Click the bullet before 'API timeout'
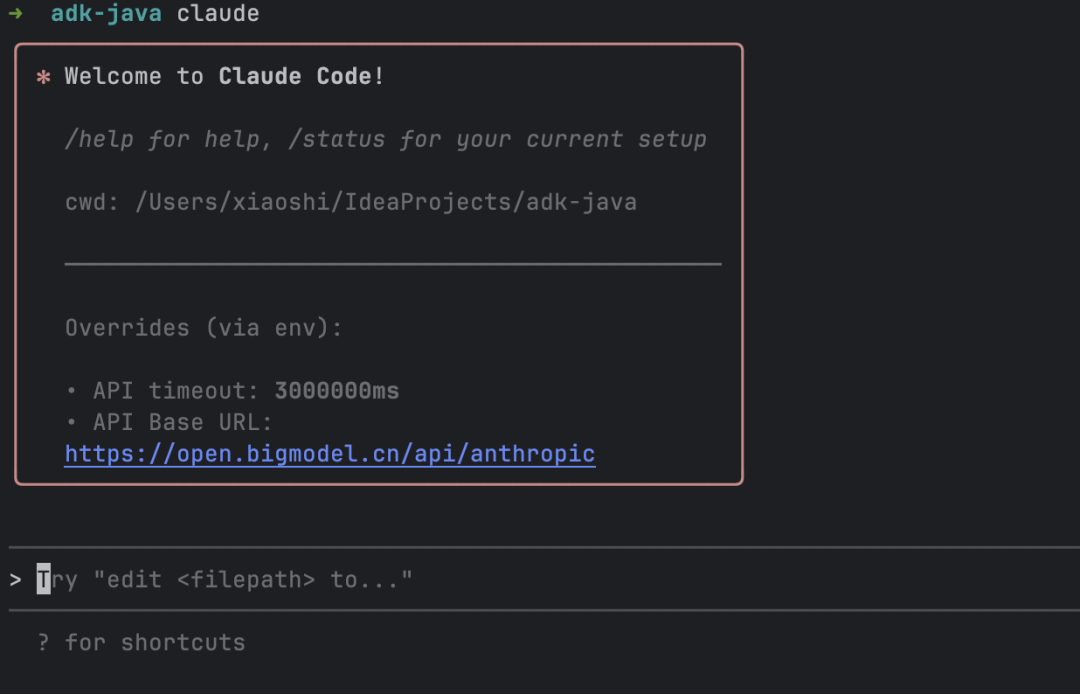The height and width of the screenshot is (694, 1080). pyautogui.click(x=71, y=391)
